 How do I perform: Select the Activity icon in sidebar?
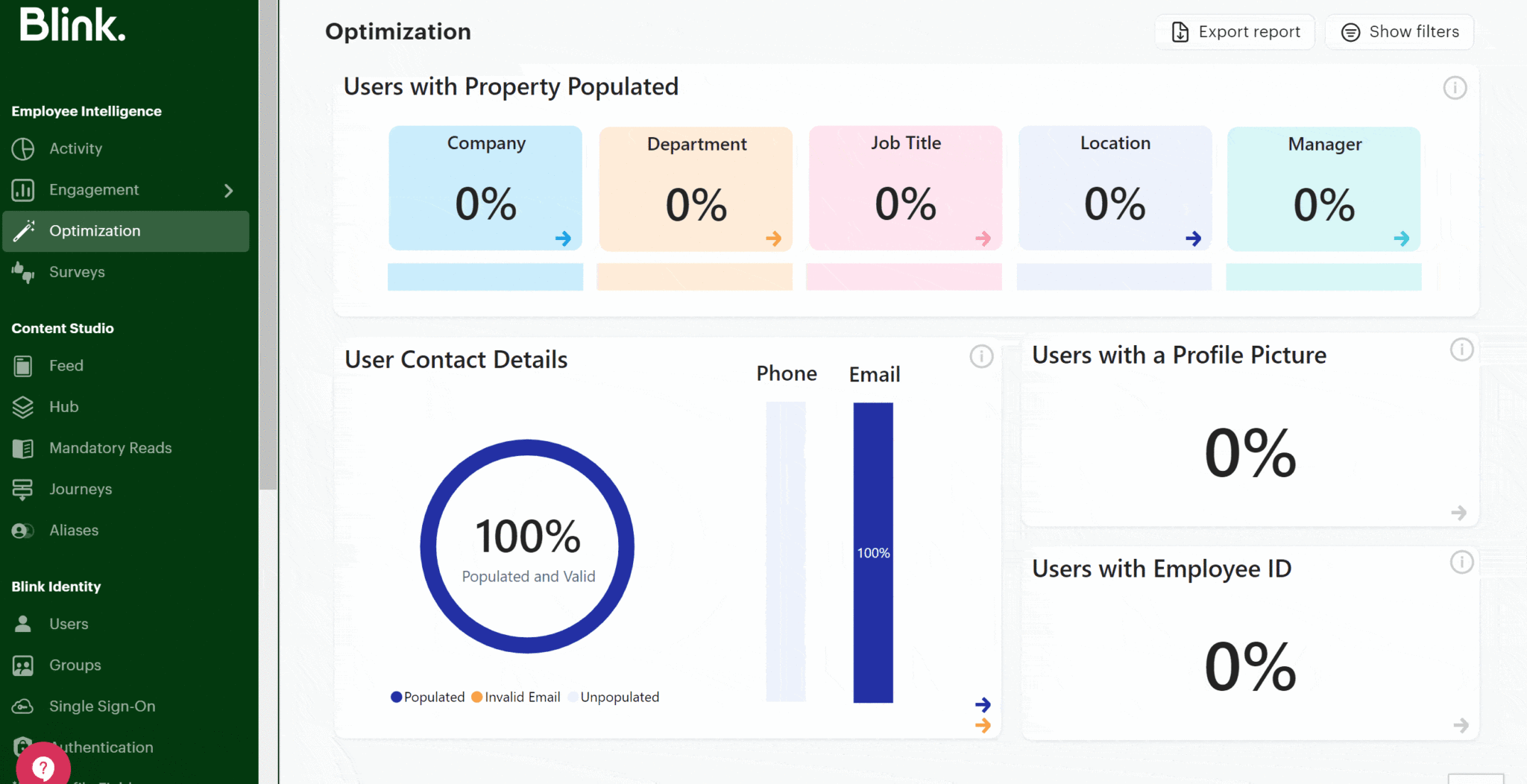coord(23,148)
